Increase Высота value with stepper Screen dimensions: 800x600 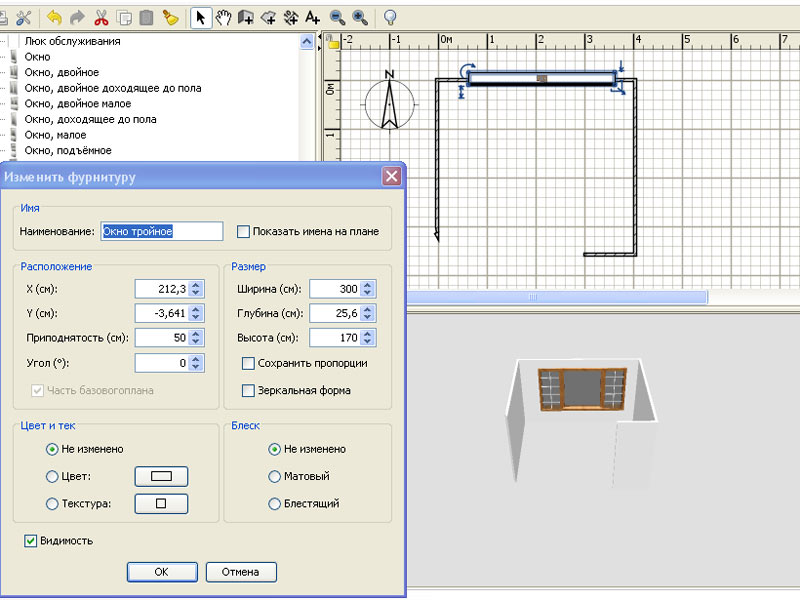(367, 334)
